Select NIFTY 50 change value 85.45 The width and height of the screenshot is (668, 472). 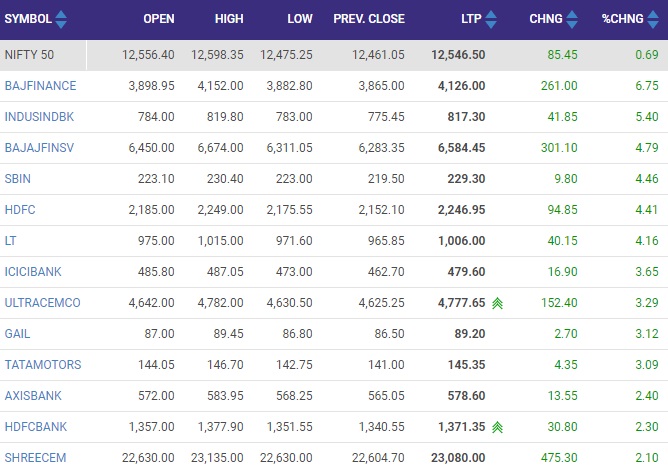(563, 55)
